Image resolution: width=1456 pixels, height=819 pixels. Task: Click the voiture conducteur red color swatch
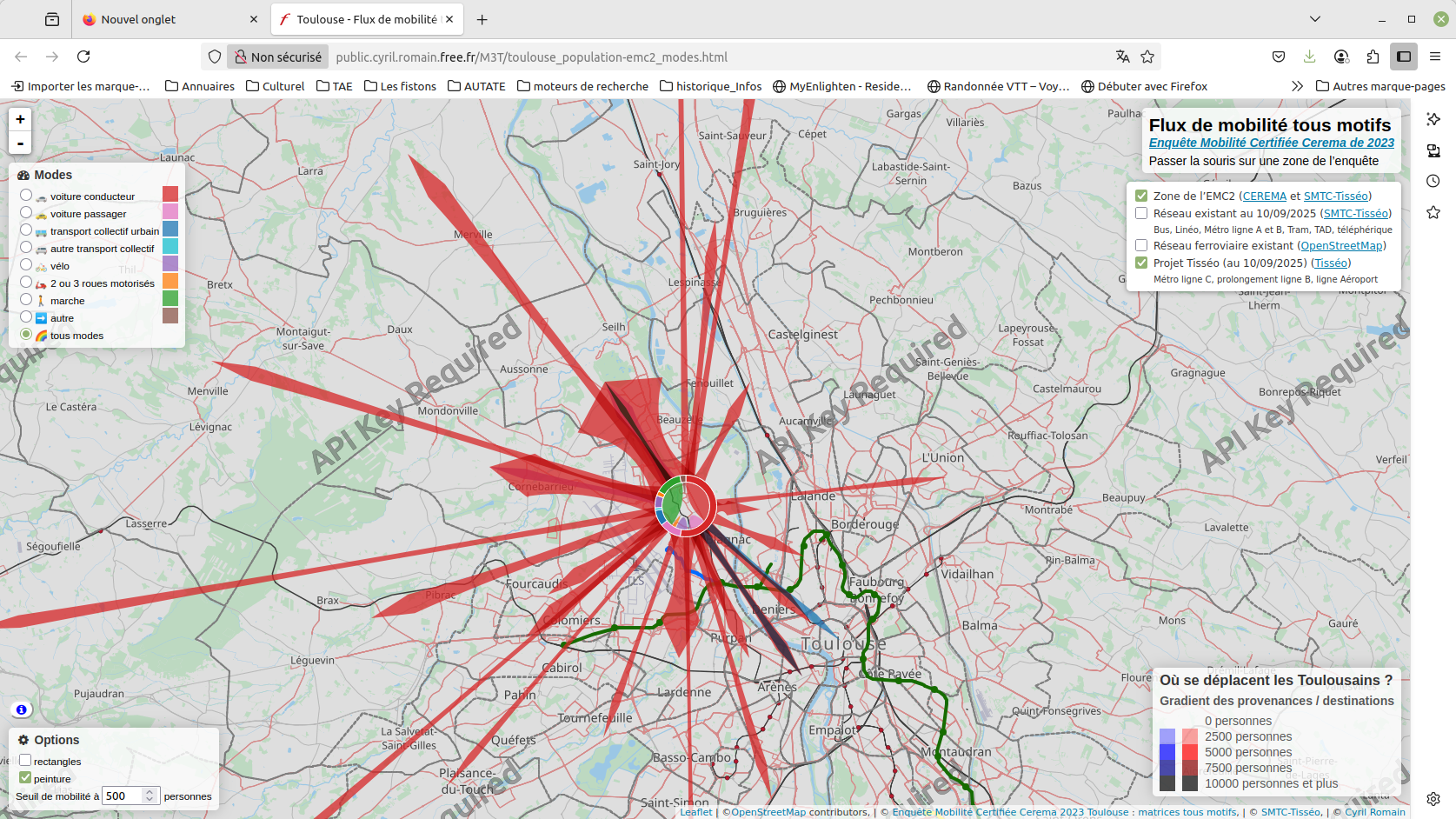tap(170, 194)
